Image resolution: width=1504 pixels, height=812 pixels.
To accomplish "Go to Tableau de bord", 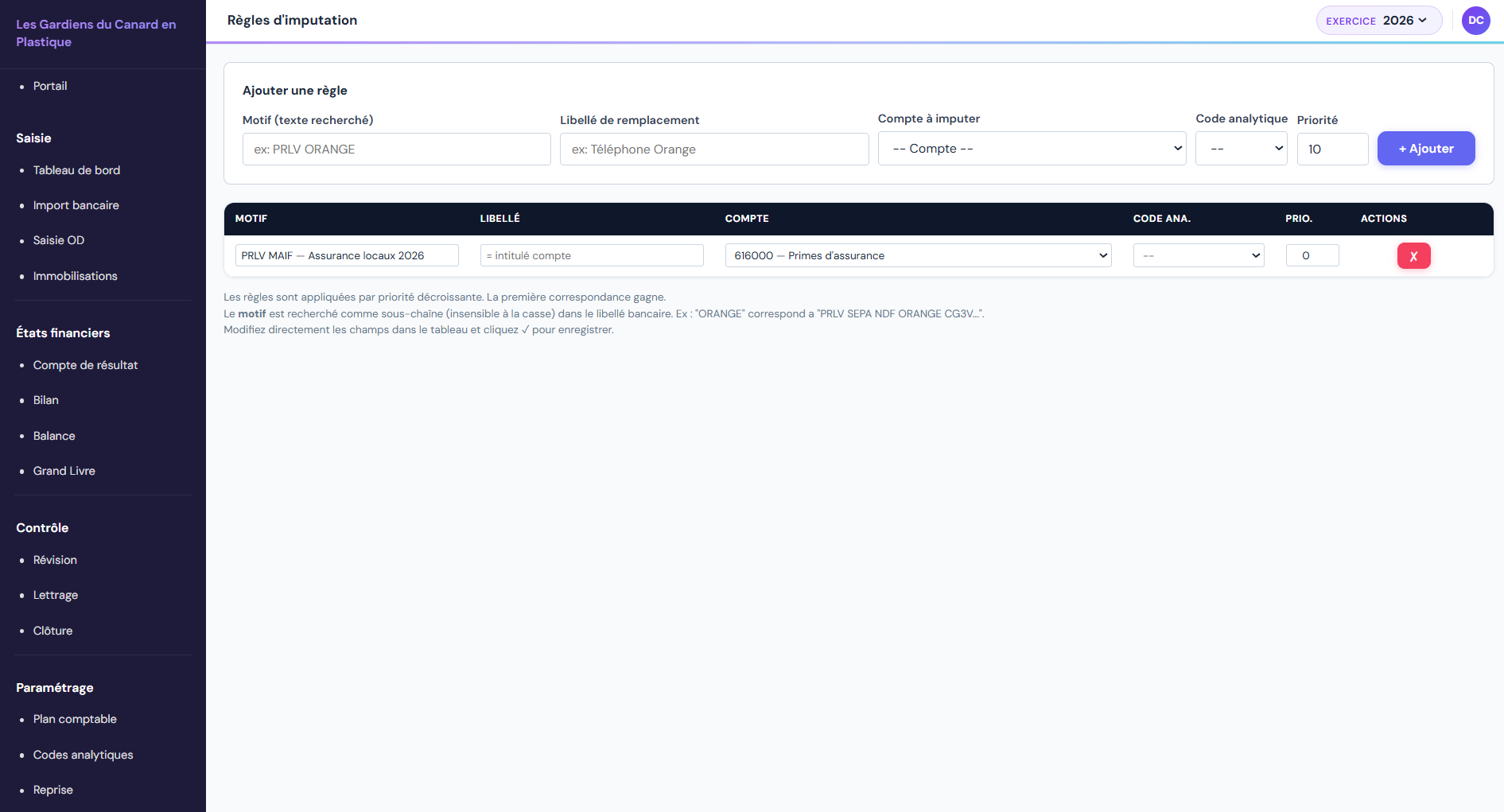I will pyautogui.click(x=76, y=170).
